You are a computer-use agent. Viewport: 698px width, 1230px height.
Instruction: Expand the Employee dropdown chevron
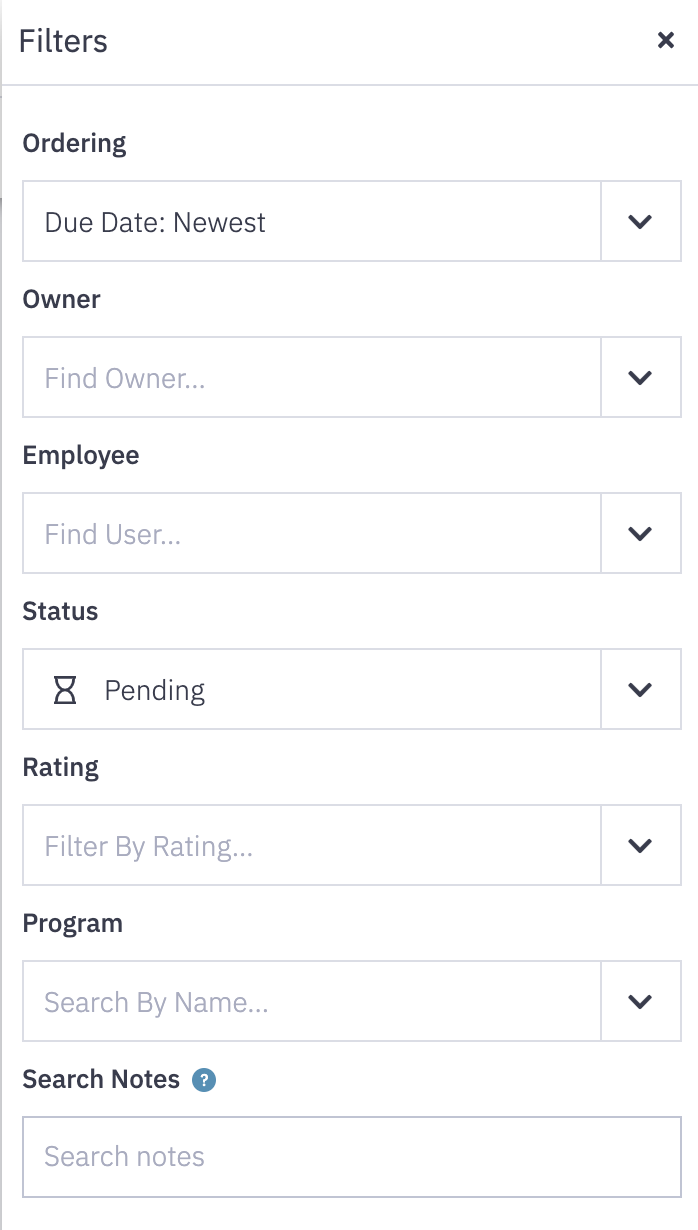click(x=640, y=533)
